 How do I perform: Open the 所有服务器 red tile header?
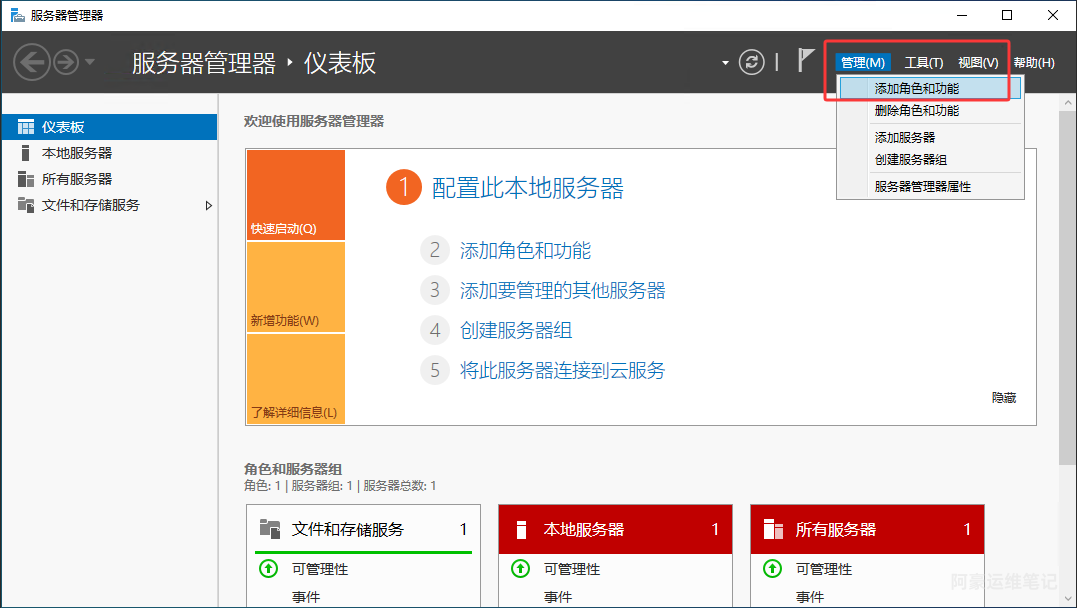click(x=868, y=529)
